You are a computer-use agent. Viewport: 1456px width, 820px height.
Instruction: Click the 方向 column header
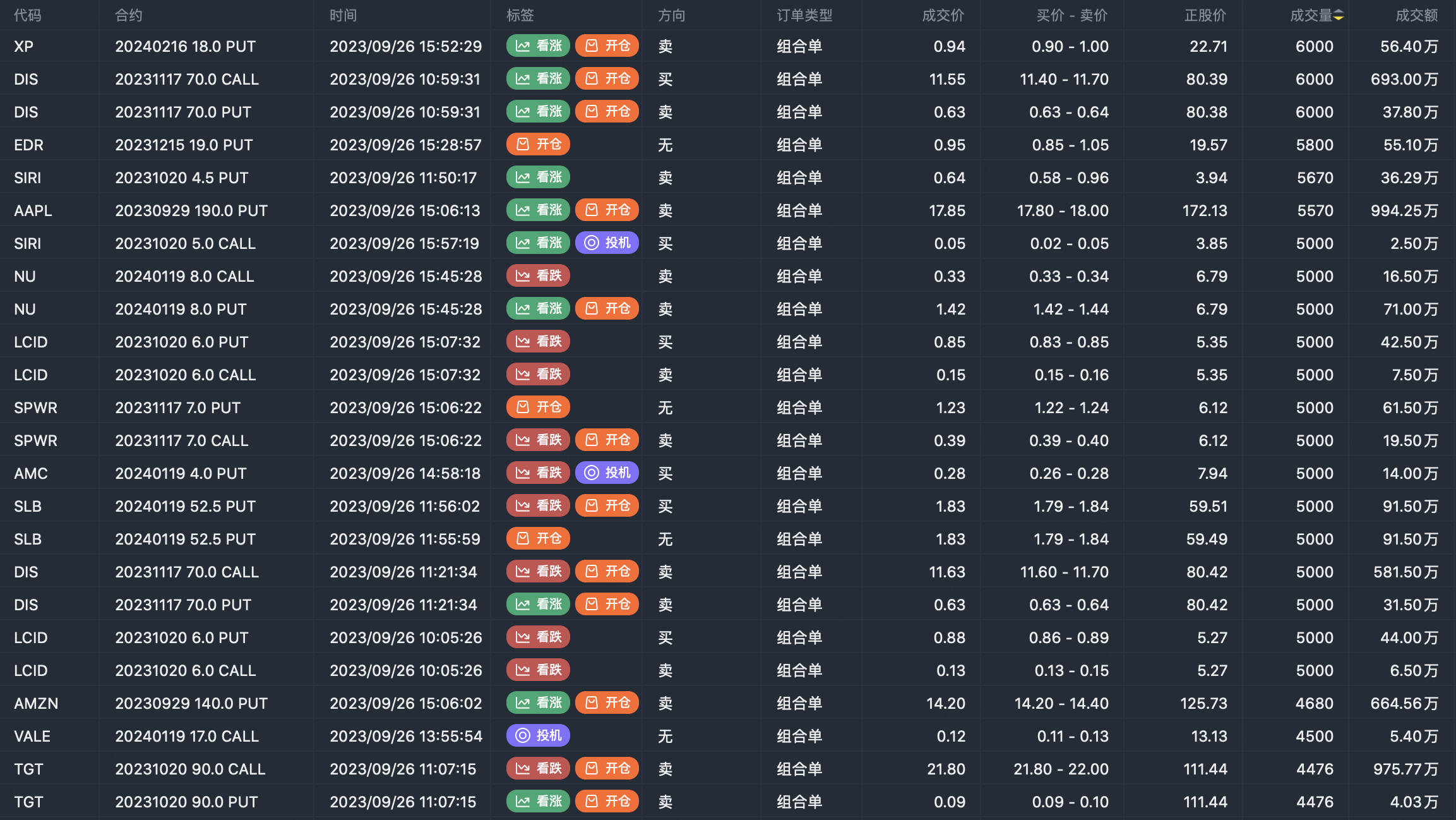(x=672, y=15)
